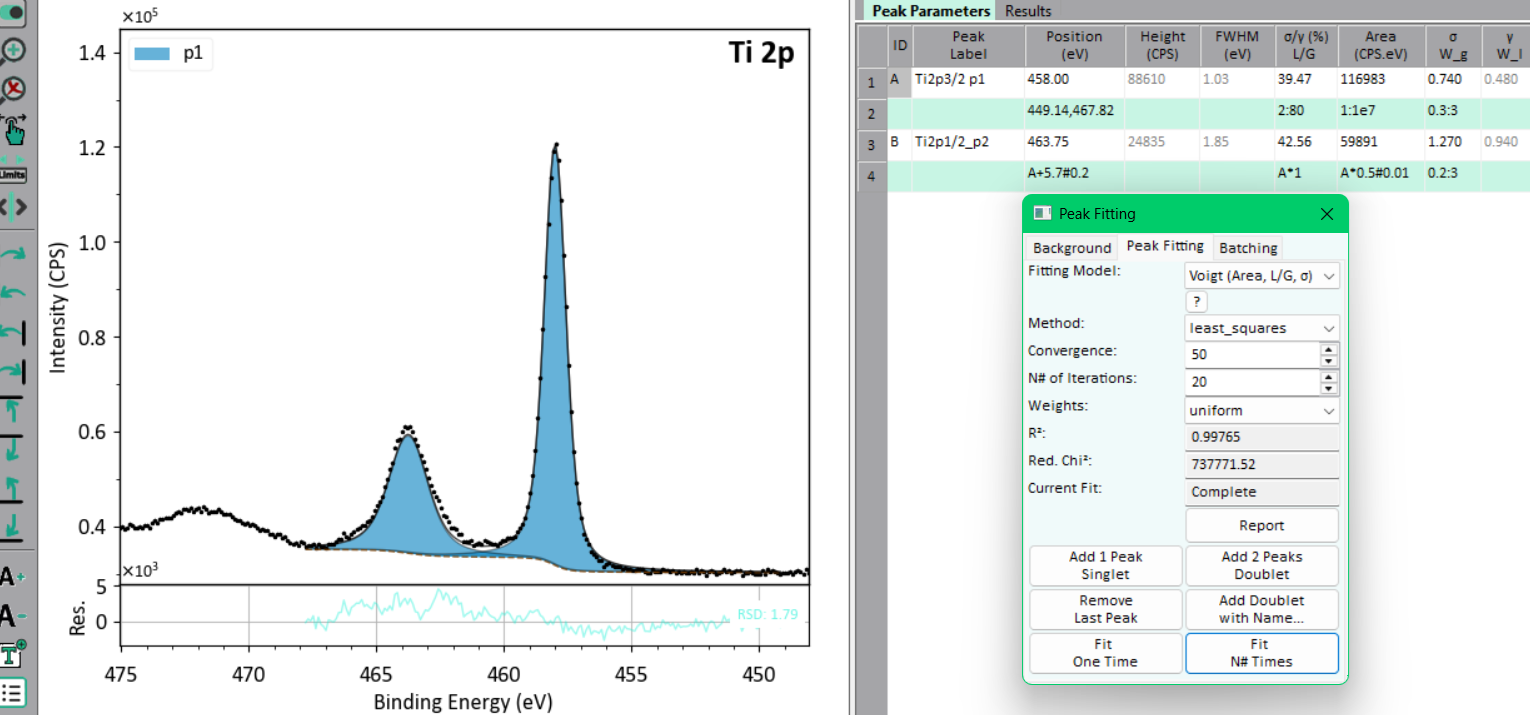Switch to the Batching tab
Screen dimensions: 1530x715
[x=1248, y=248]
